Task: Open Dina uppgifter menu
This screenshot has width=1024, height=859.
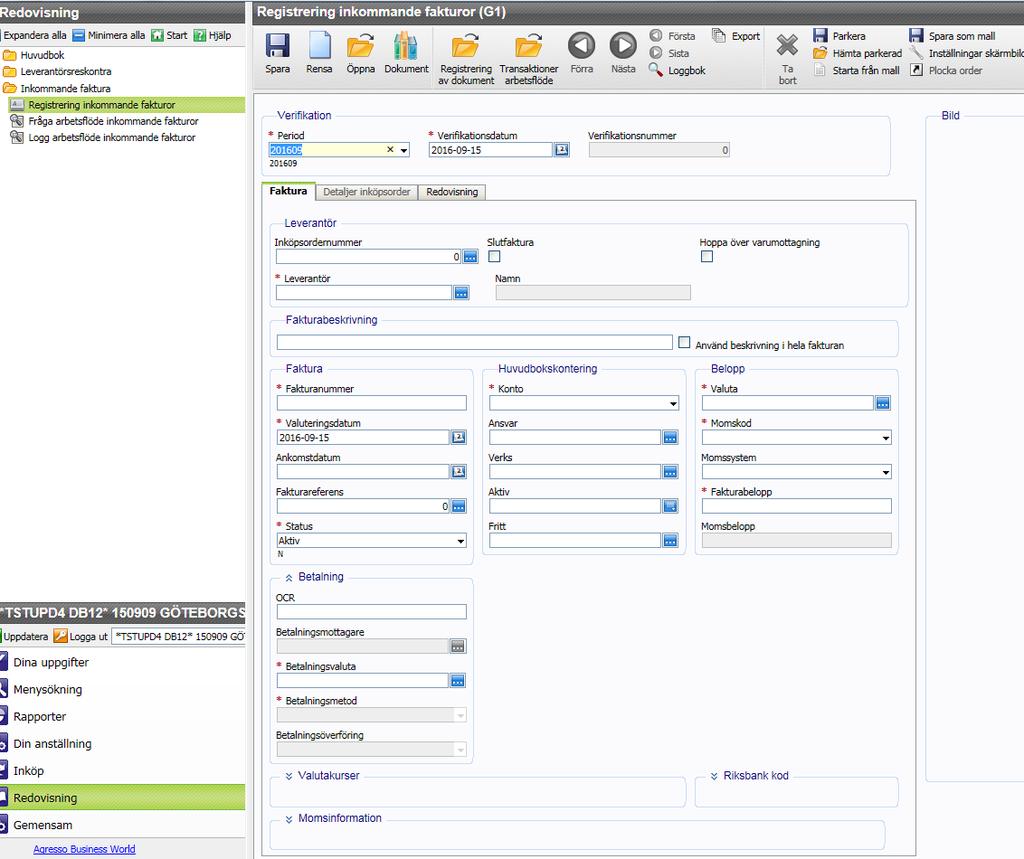Action: point(51,662)
